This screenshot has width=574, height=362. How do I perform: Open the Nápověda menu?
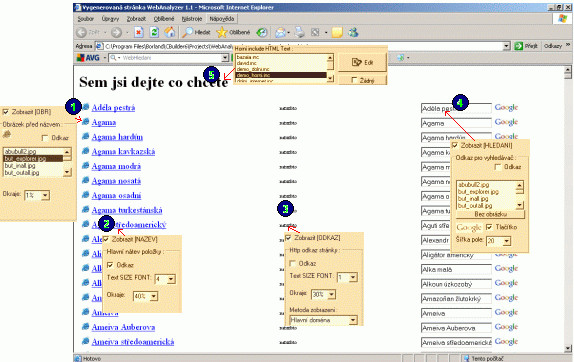(222, 19)
